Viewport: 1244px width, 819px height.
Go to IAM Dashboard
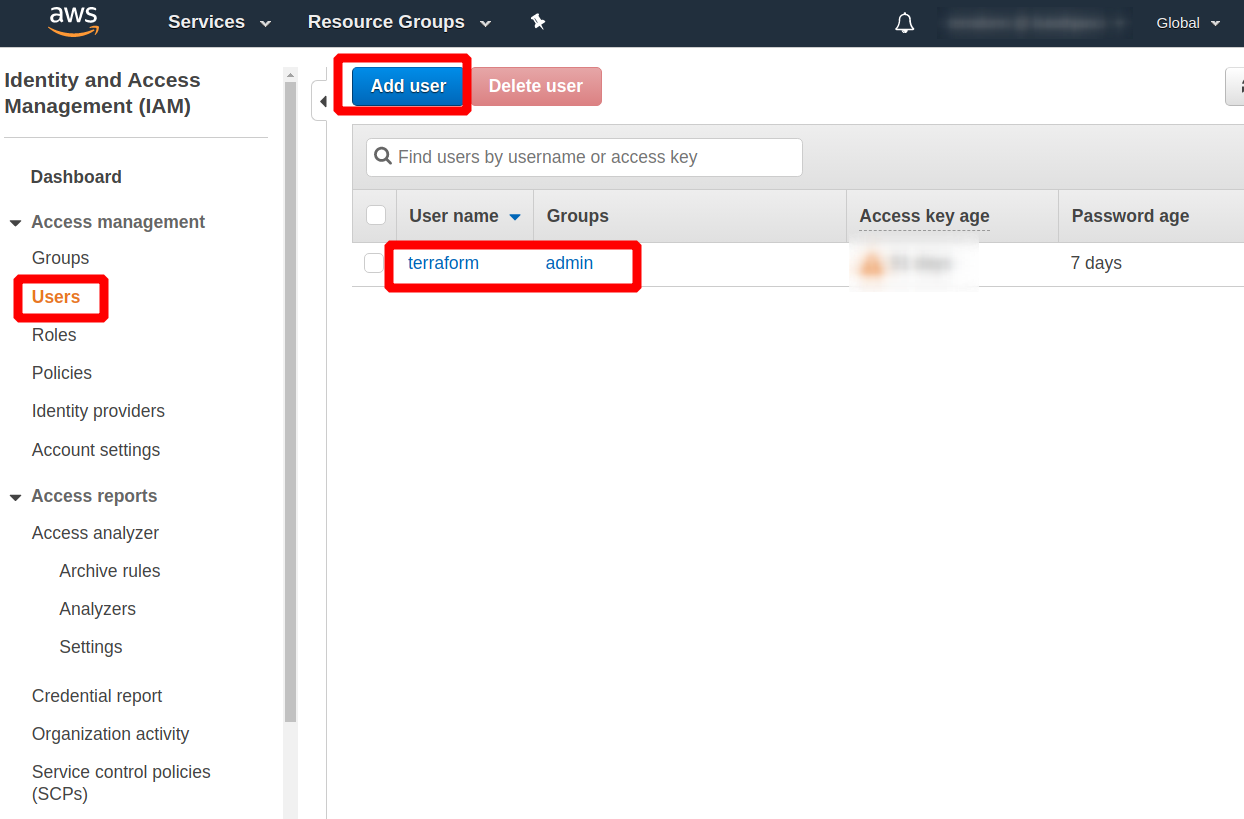[76, 177]
